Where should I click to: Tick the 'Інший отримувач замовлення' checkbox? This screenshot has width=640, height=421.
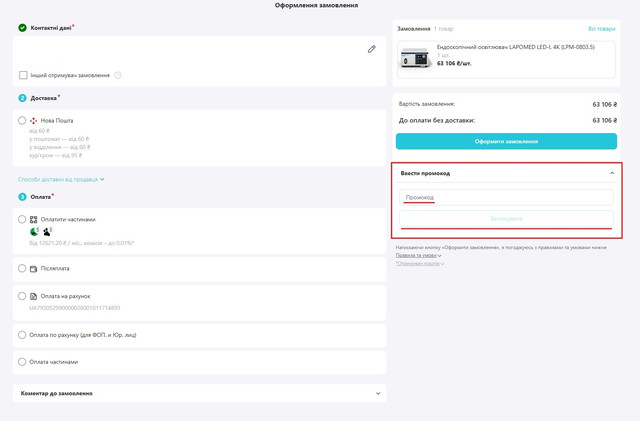coord(23,75)
